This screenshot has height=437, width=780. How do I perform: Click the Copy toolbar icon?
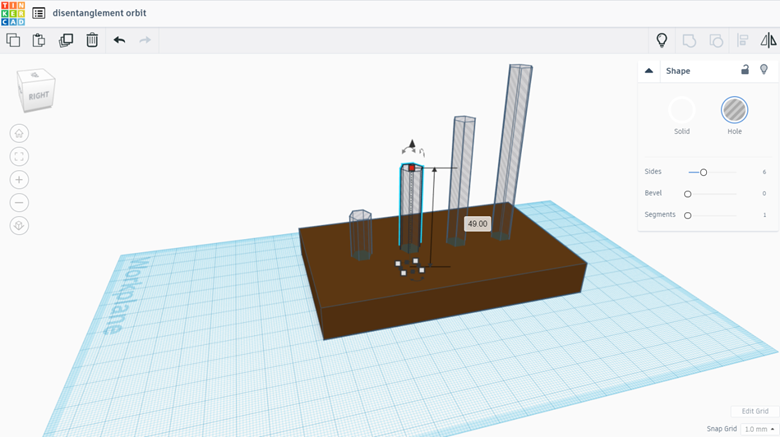pos(13,40)
